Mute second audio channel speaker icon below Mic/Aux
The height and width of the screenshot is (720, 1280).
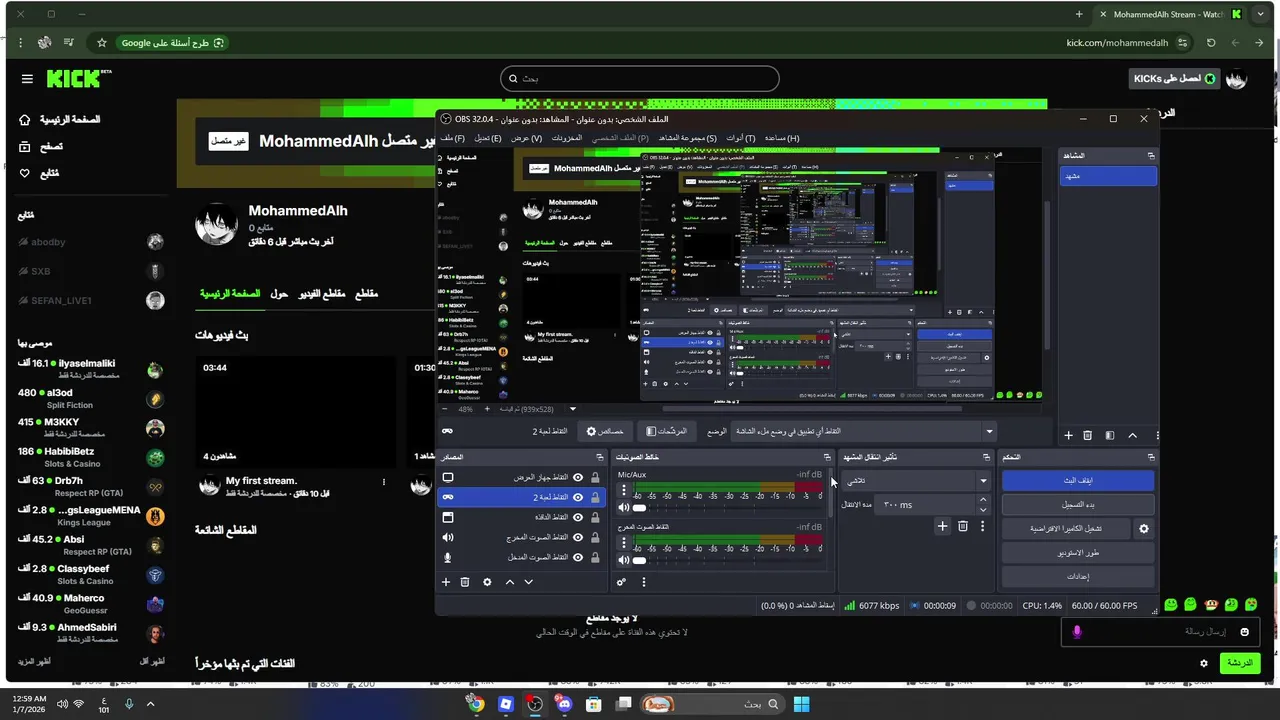pos(624,560)
